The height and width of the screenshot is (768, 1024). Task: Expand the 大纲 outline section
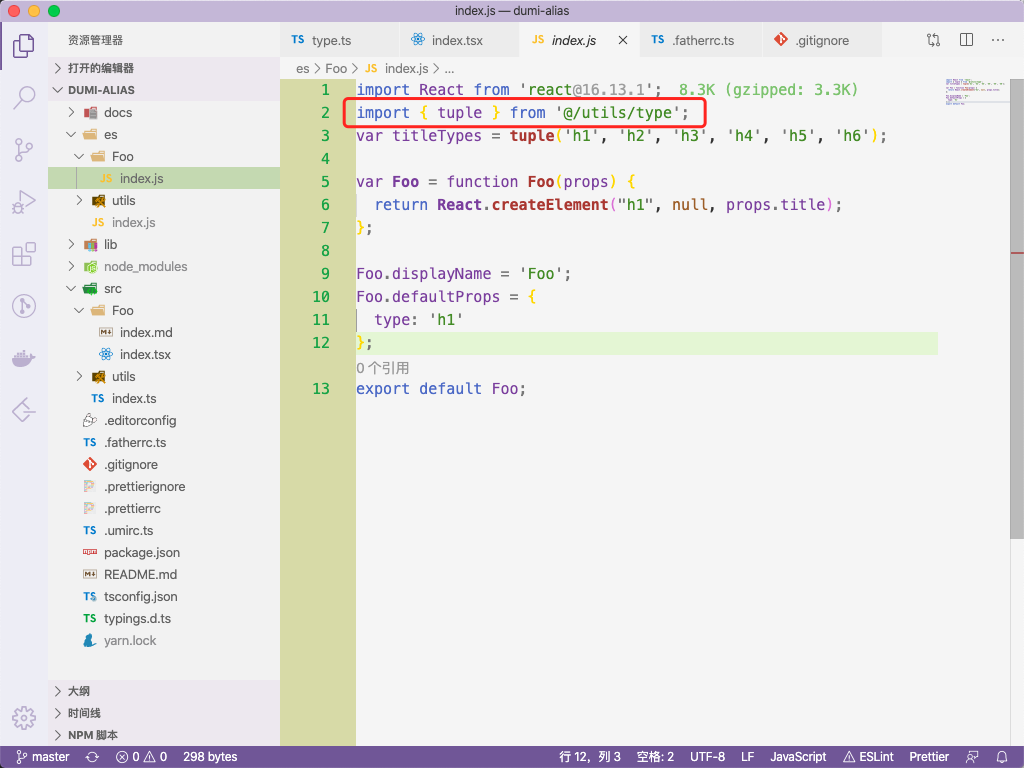(164, 691)
